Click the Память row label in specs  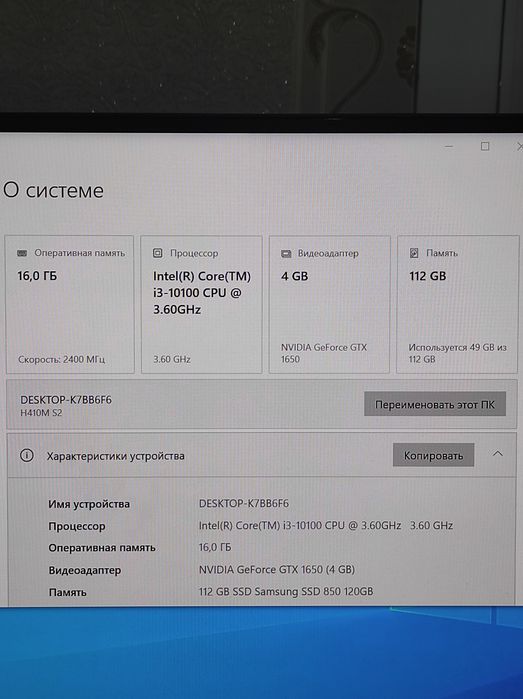pyautogui.click(x=67, y=592)
